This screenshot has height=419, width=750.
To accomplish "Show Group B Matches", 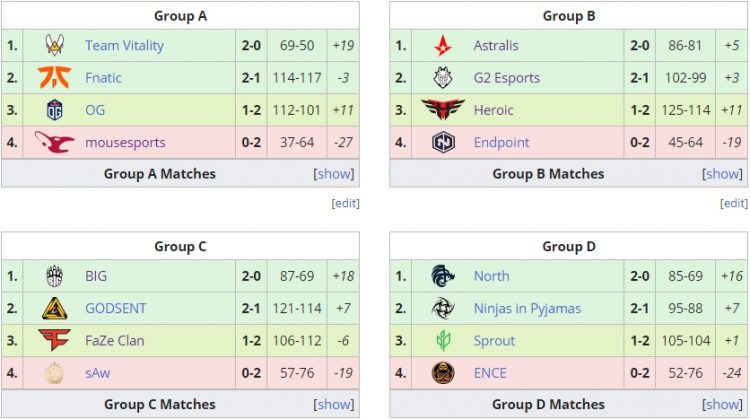I will [x=722, y=174].
